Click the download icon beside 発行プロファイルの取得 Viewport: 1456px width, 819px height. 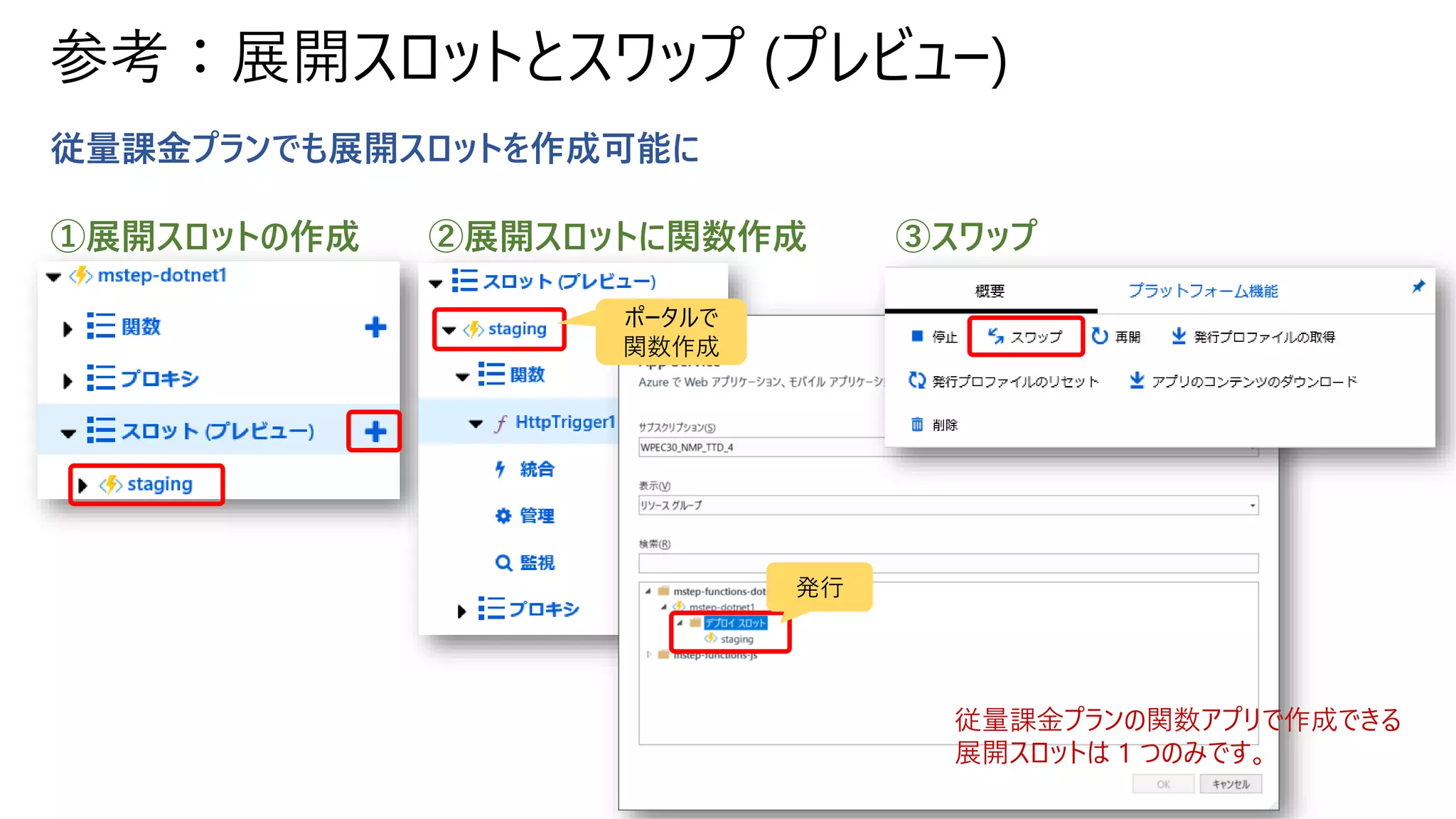[1179, 336]
